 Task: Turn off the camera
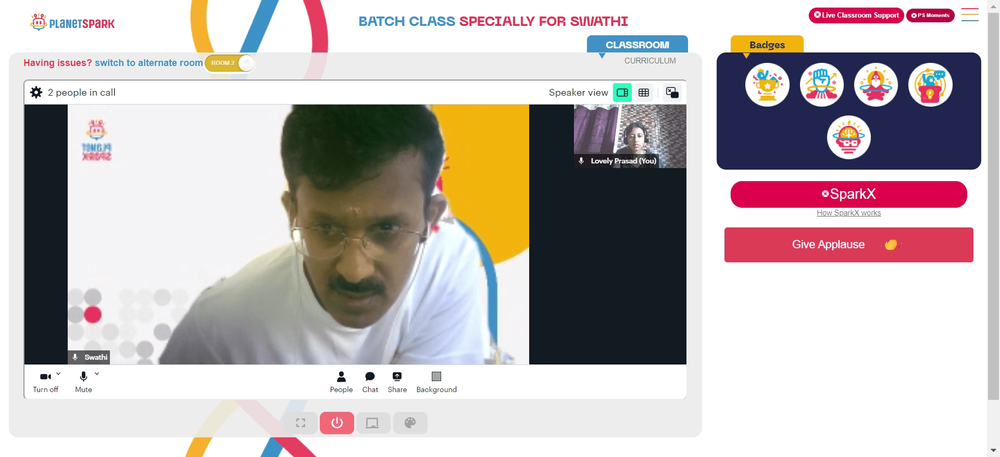(x=45, y=381)
